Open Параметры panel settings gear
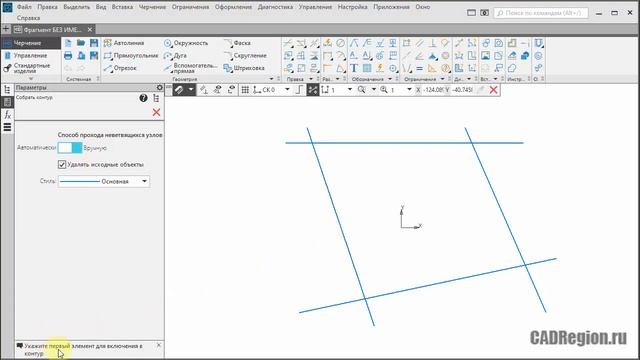The width and height of the screenshot is (640, 360). (x=160, y=87)
